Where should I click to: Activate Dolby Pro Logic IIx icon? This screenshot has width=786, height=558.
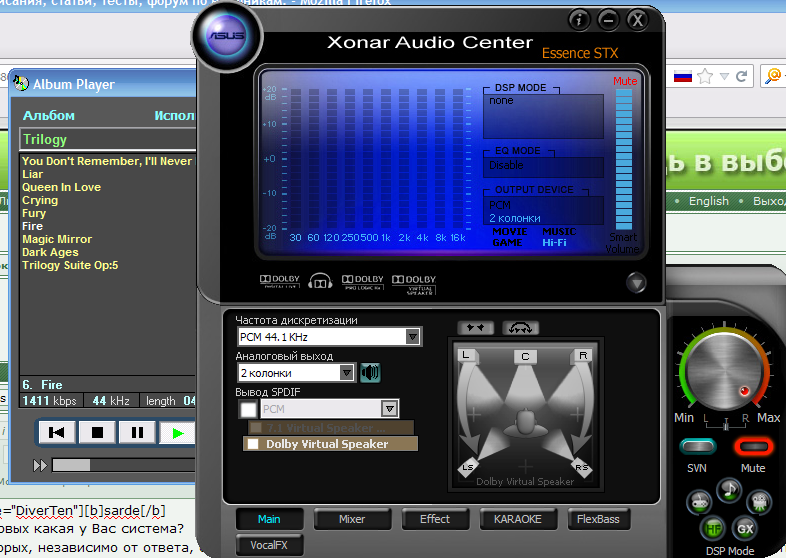[x=362, y=282]
